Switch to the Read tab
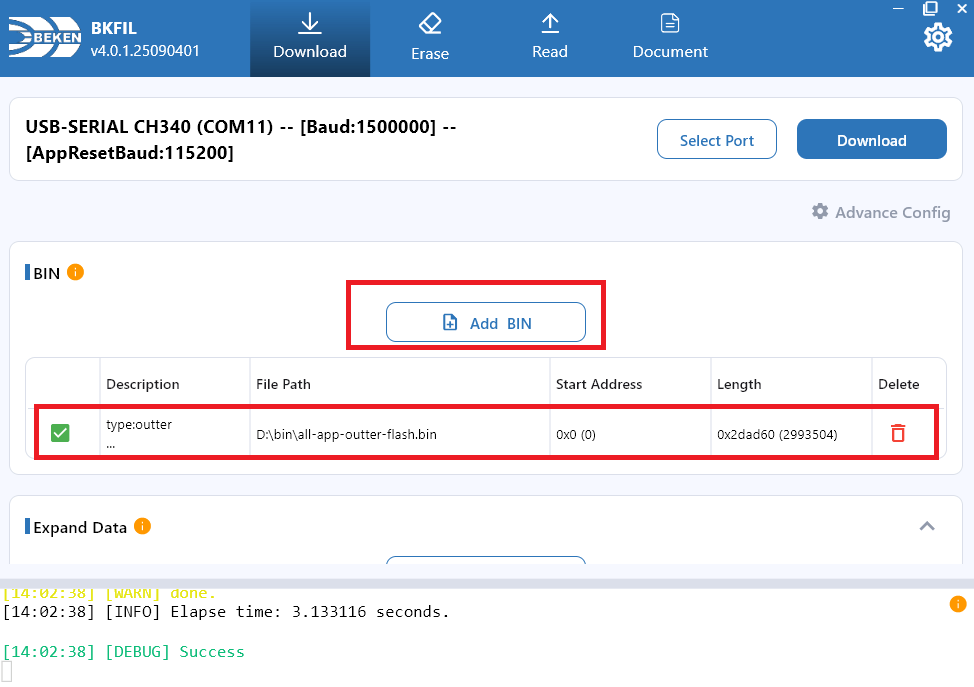The width and height of the screenshot is (974, 687). point(549,38)
